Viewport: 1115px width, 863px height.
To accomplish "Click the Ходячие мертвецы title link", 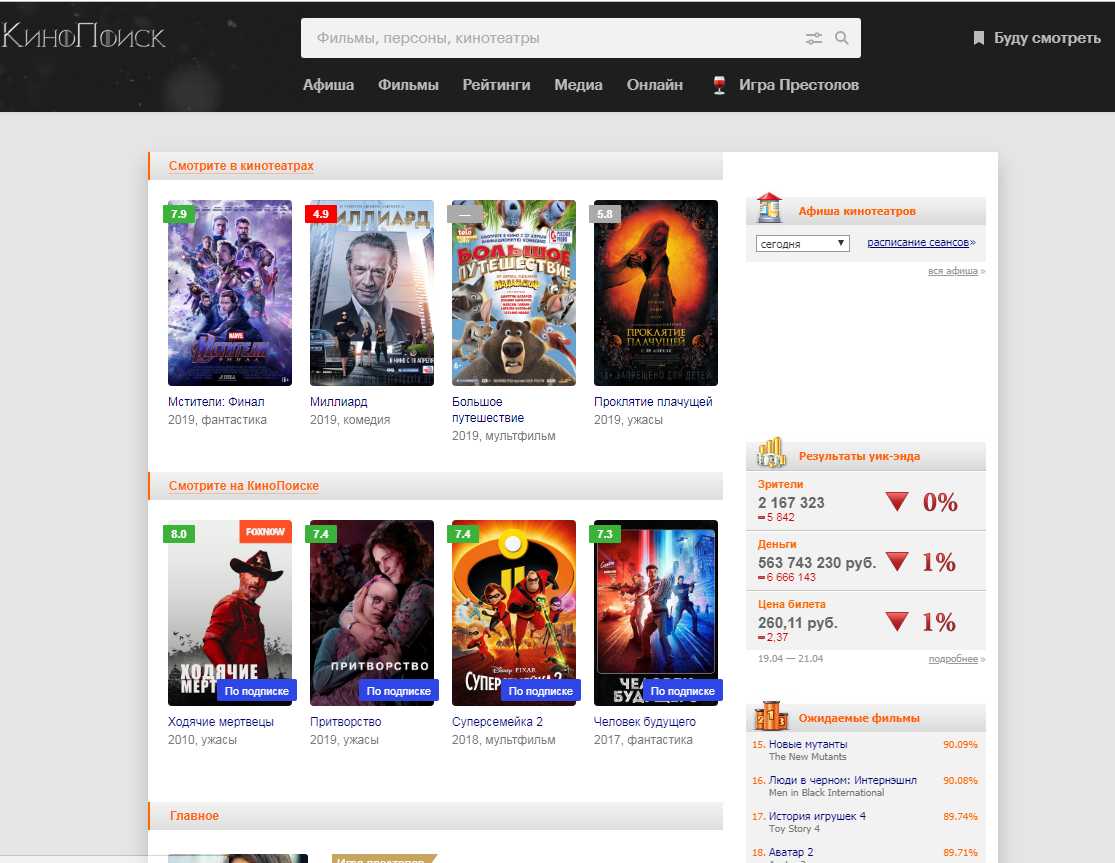I will (220, 722).
